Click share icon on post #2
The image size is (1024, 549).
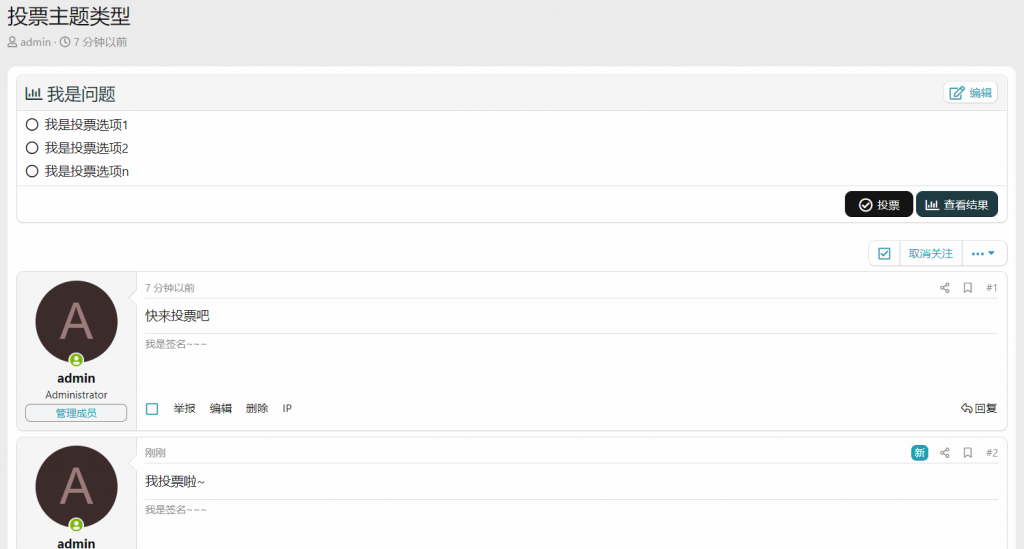(x=945, y=453)
